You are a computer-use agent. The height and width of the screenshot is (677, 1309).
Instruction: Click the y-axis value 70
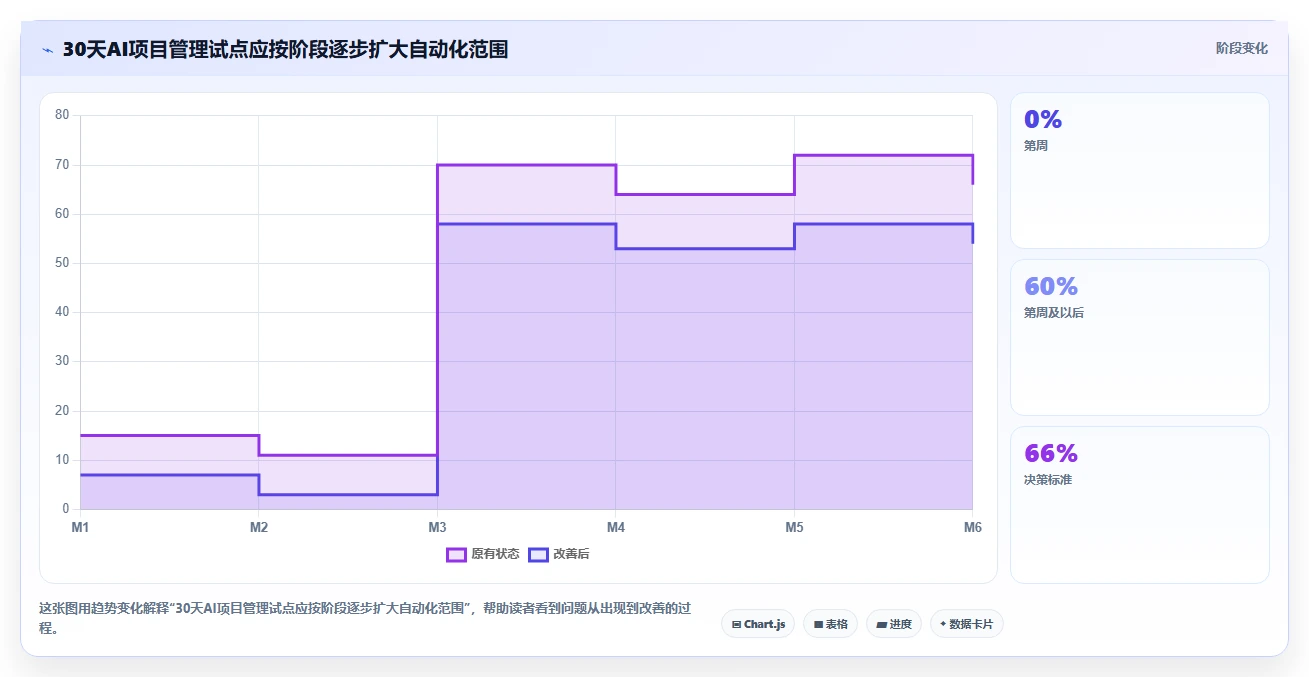tap(62, 164)
